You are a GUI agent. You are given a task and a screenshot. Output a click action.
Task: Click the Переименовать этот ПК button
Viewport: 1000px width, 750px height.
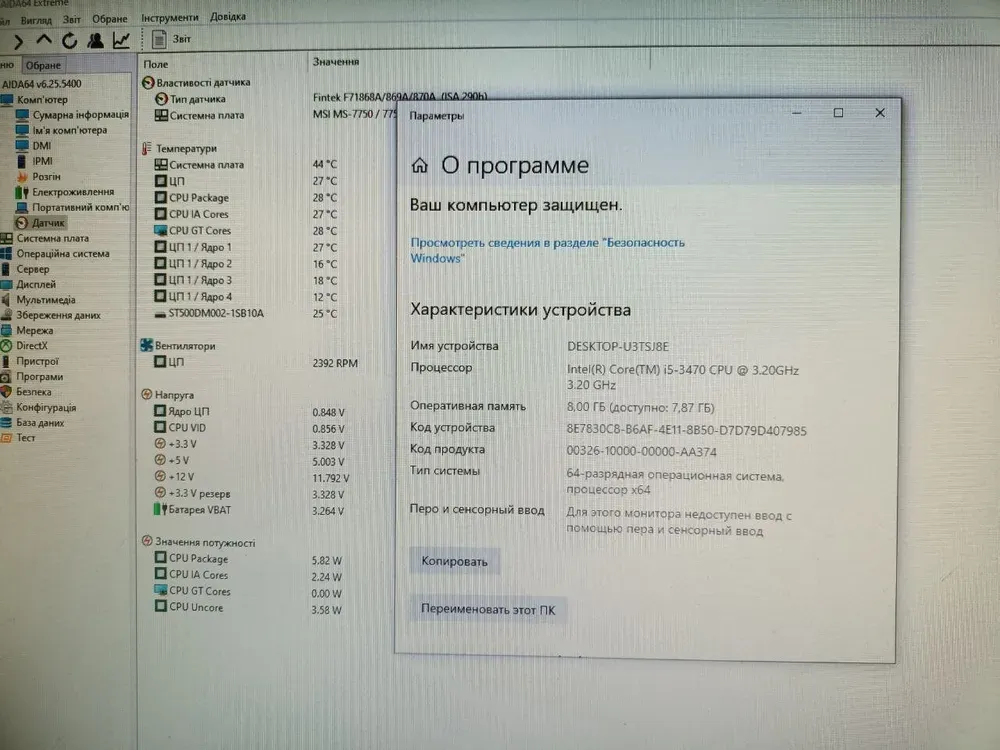488,609
